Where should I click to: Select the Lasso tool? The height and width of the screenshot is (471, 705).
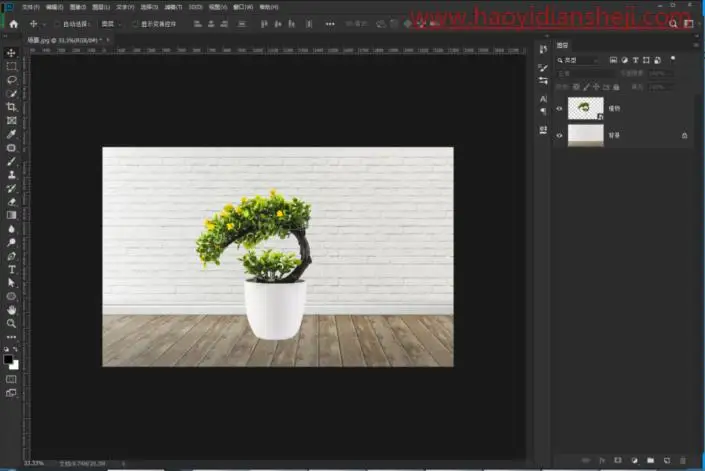pyautogui.click(x=11, y=80)
